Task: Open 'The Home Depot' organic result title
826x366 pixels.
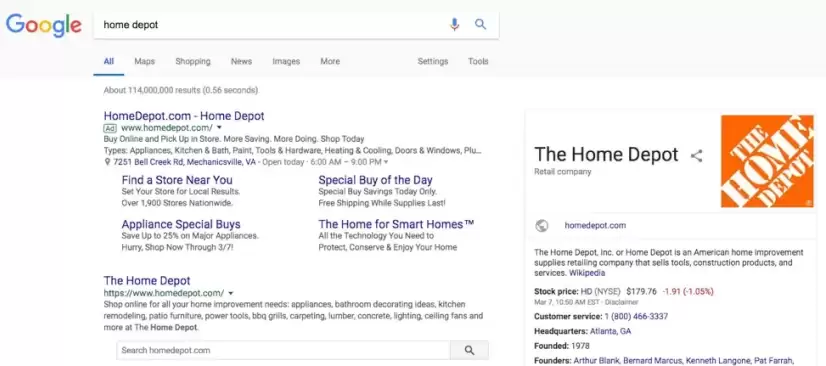Action: tap(147, 281)
